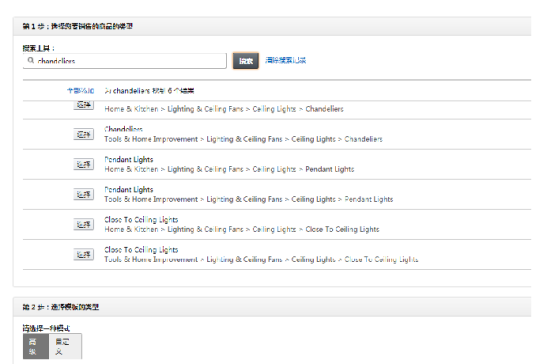Click Close To Ceiling Lights title above Home & Kitchen

(141, 220)
